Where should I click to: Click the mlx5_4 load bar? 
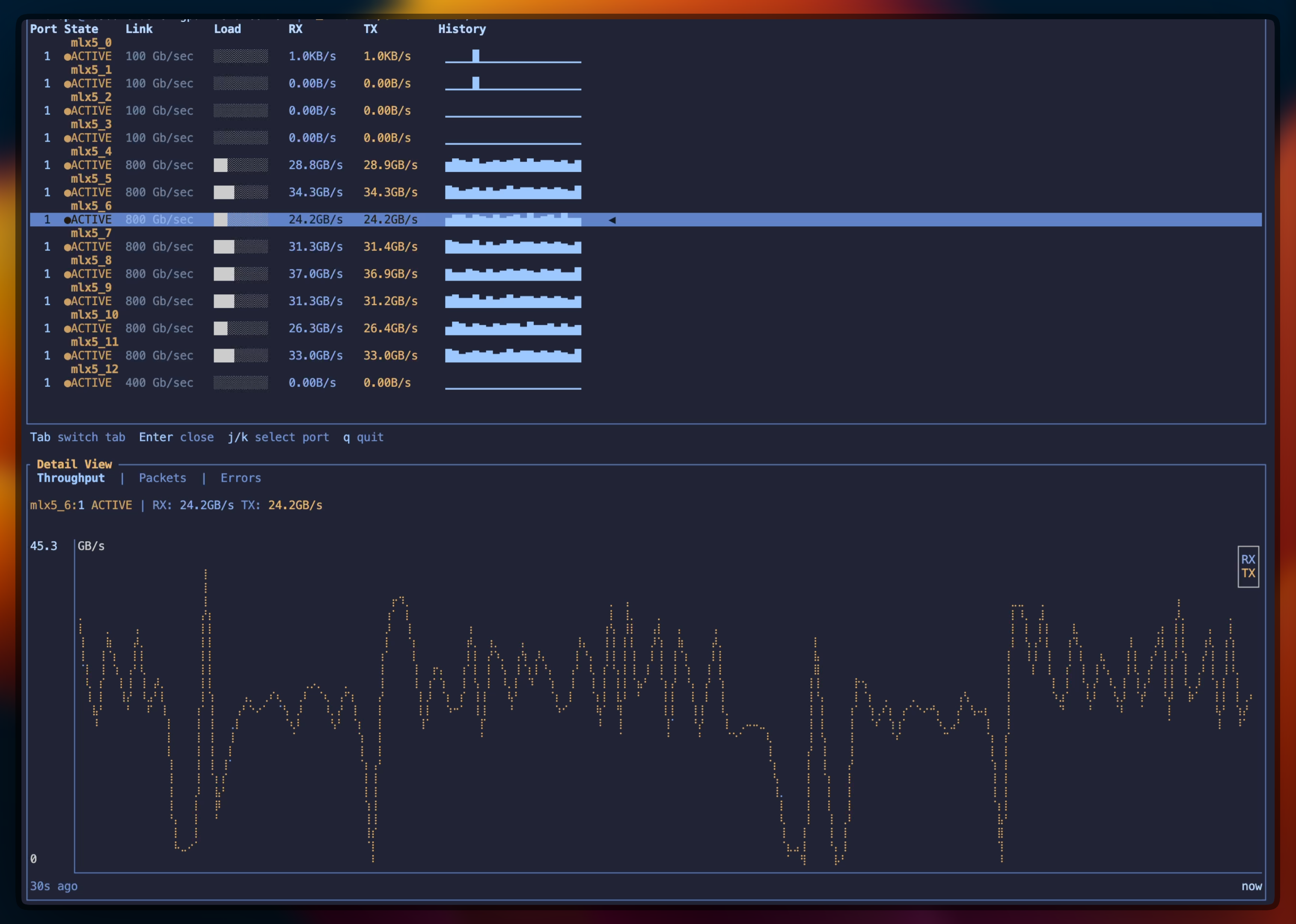point(241,165)
